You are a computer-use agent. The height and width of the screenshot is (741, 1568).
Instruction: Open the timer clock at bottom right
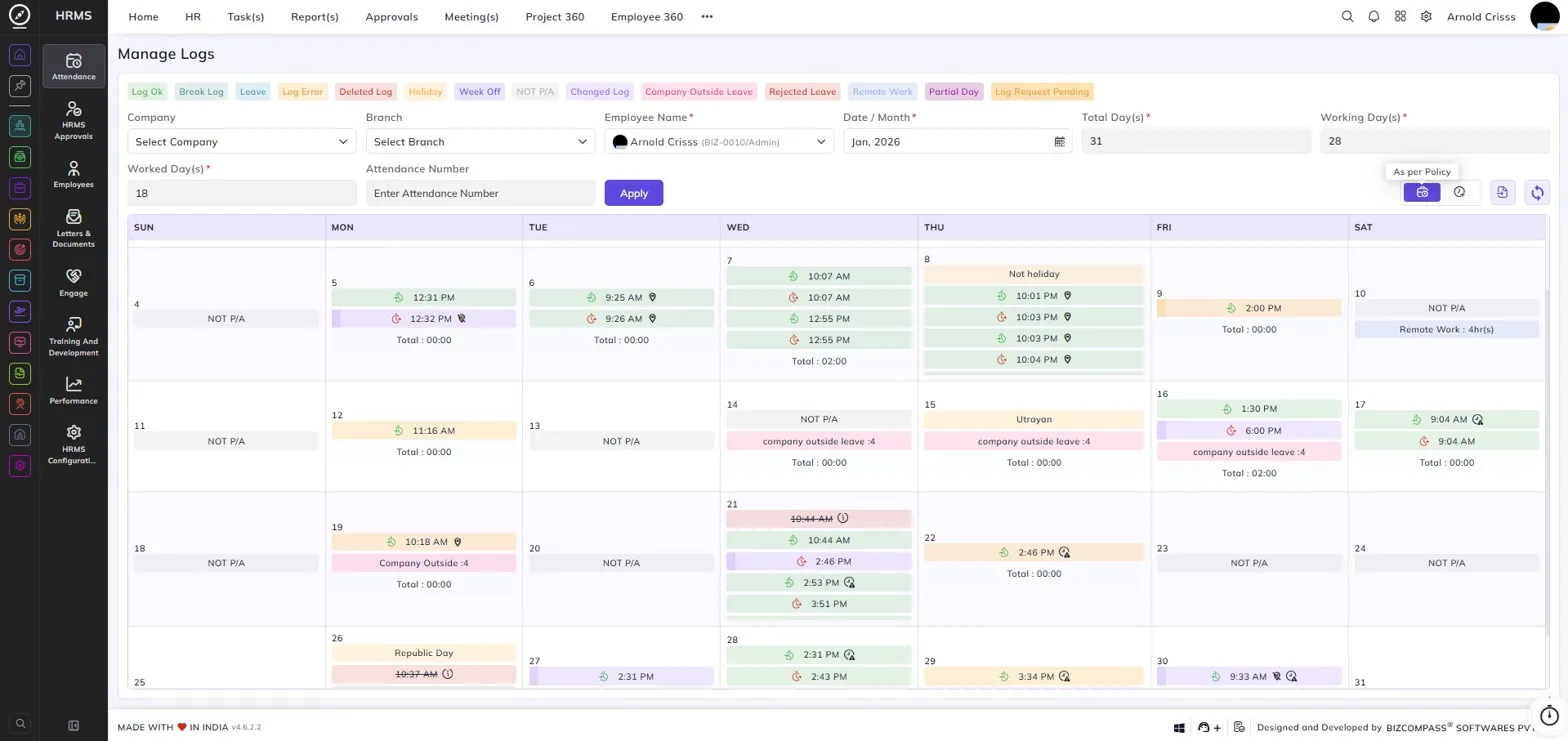1548,716
